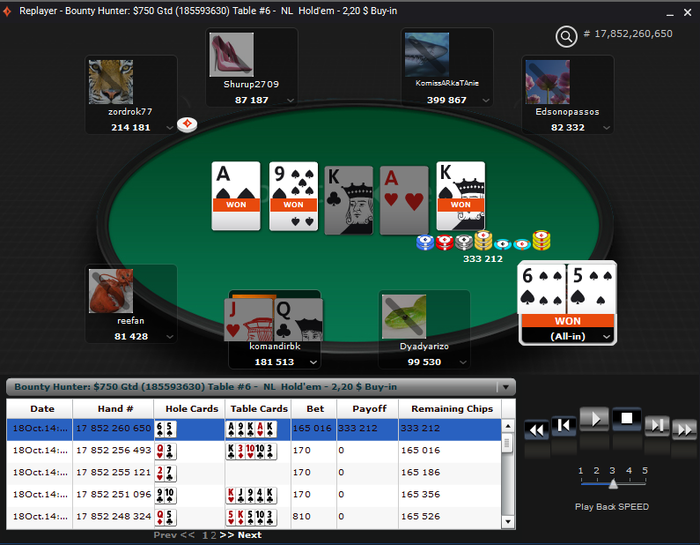Image resolution: width=700 pixels, height=545 pixels.
Task: Open zordrok77 player options chevron
Action: (x=170, y=128)
